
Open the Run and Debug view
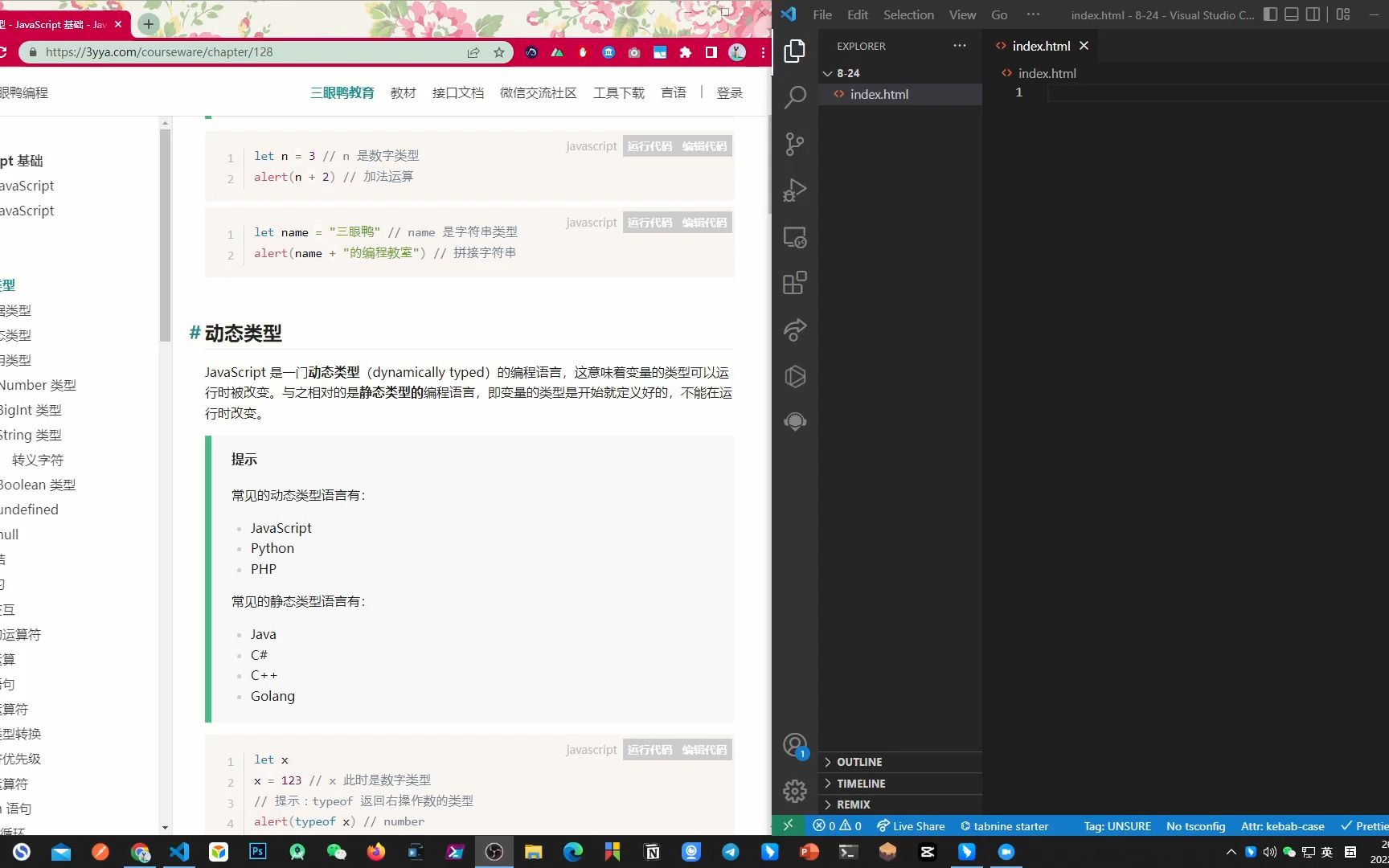click(x=795, y=190)
